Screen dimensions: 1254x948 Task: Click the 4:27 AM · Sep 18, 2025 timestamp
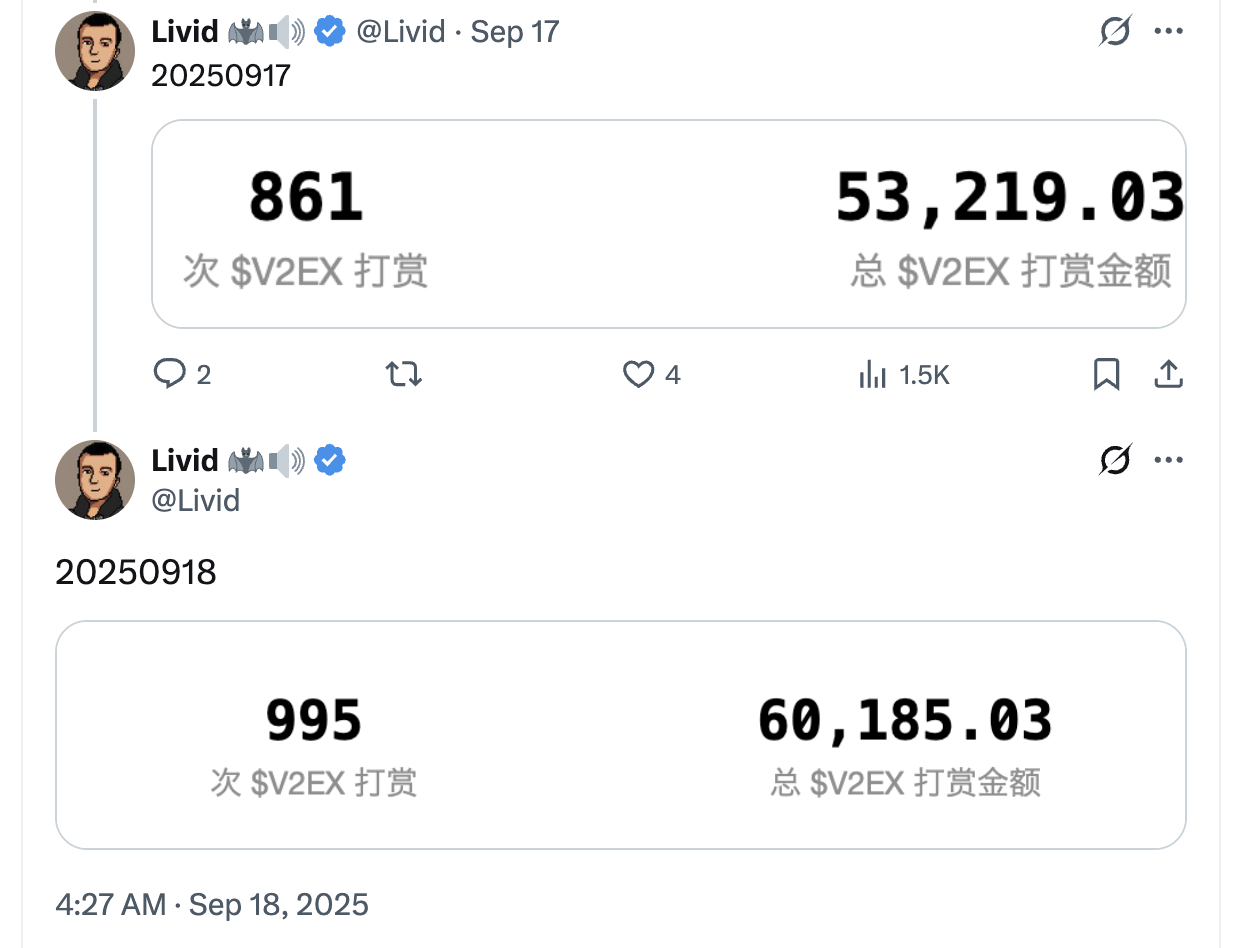pos(212,905)
